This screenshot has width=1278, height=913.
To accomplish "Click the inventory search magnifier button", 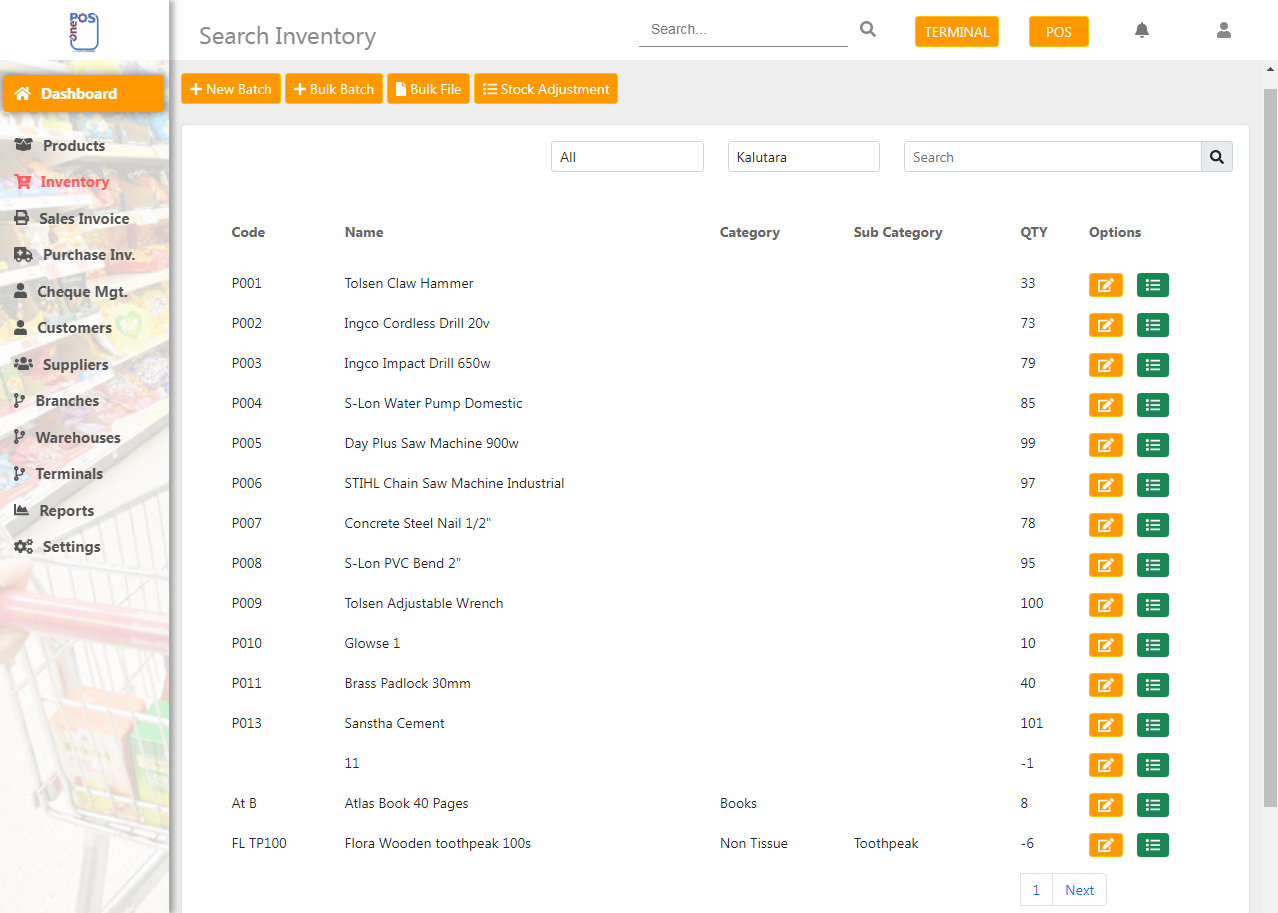I will pyautogui.click(x=1217, y=157).
